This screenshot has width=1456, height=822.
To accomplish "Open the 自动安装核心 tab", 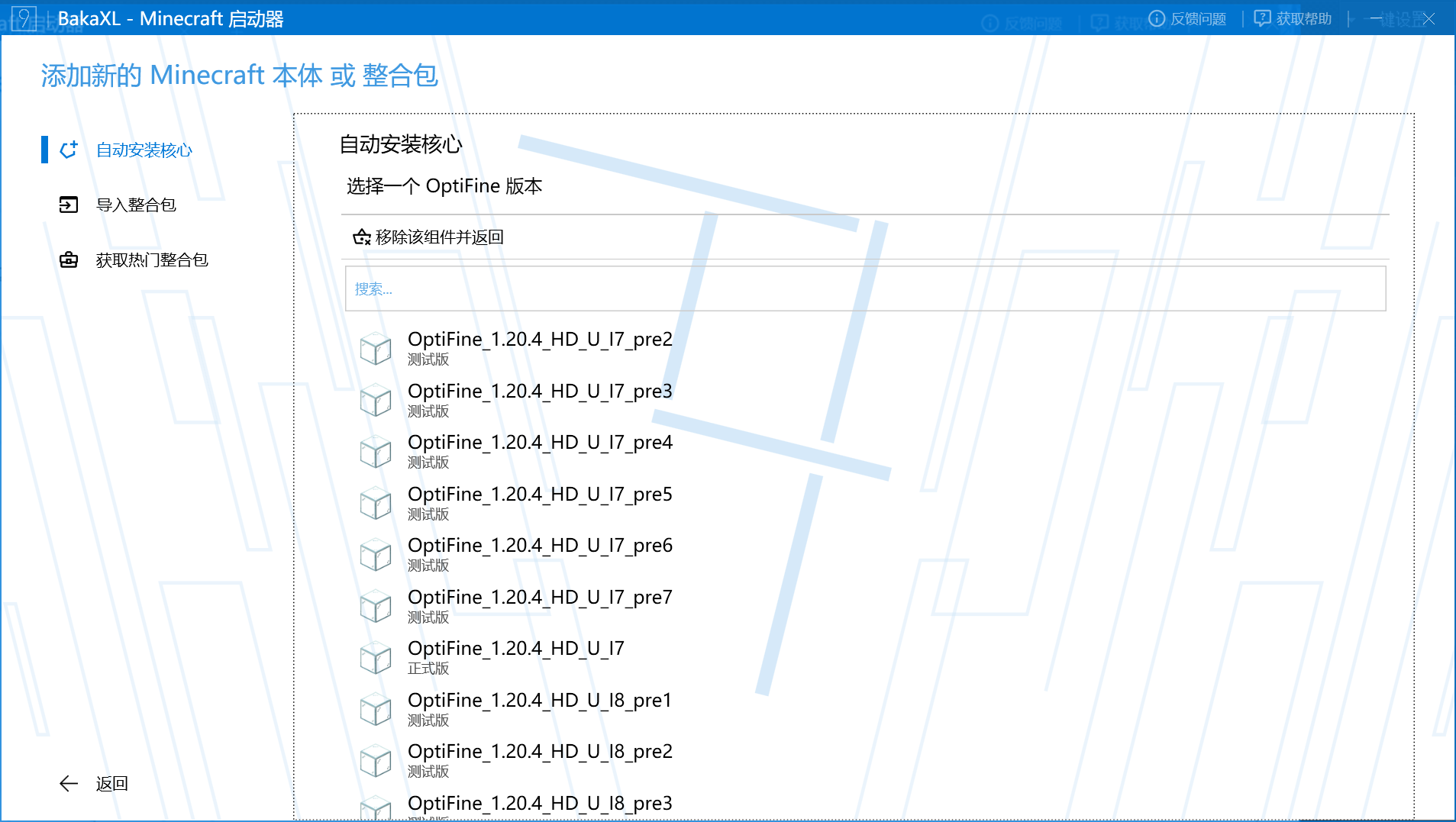I will pos(144,150).
